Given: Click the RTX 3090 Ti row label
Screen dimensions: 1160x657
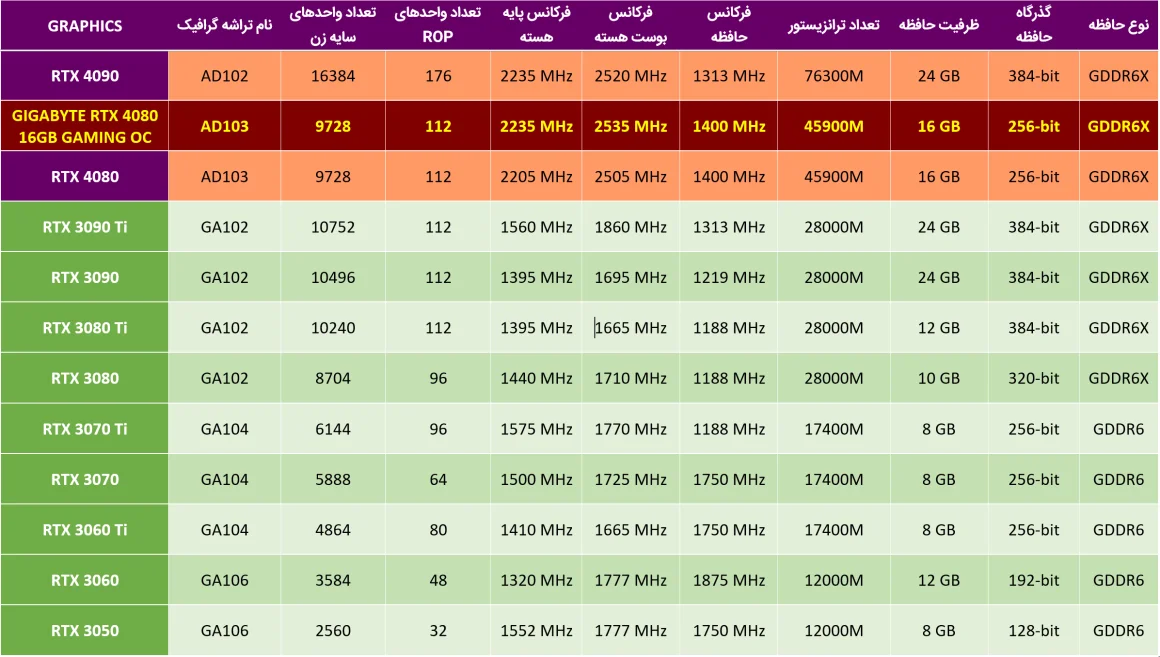Looking at the screenshot, I should point(84,227).
